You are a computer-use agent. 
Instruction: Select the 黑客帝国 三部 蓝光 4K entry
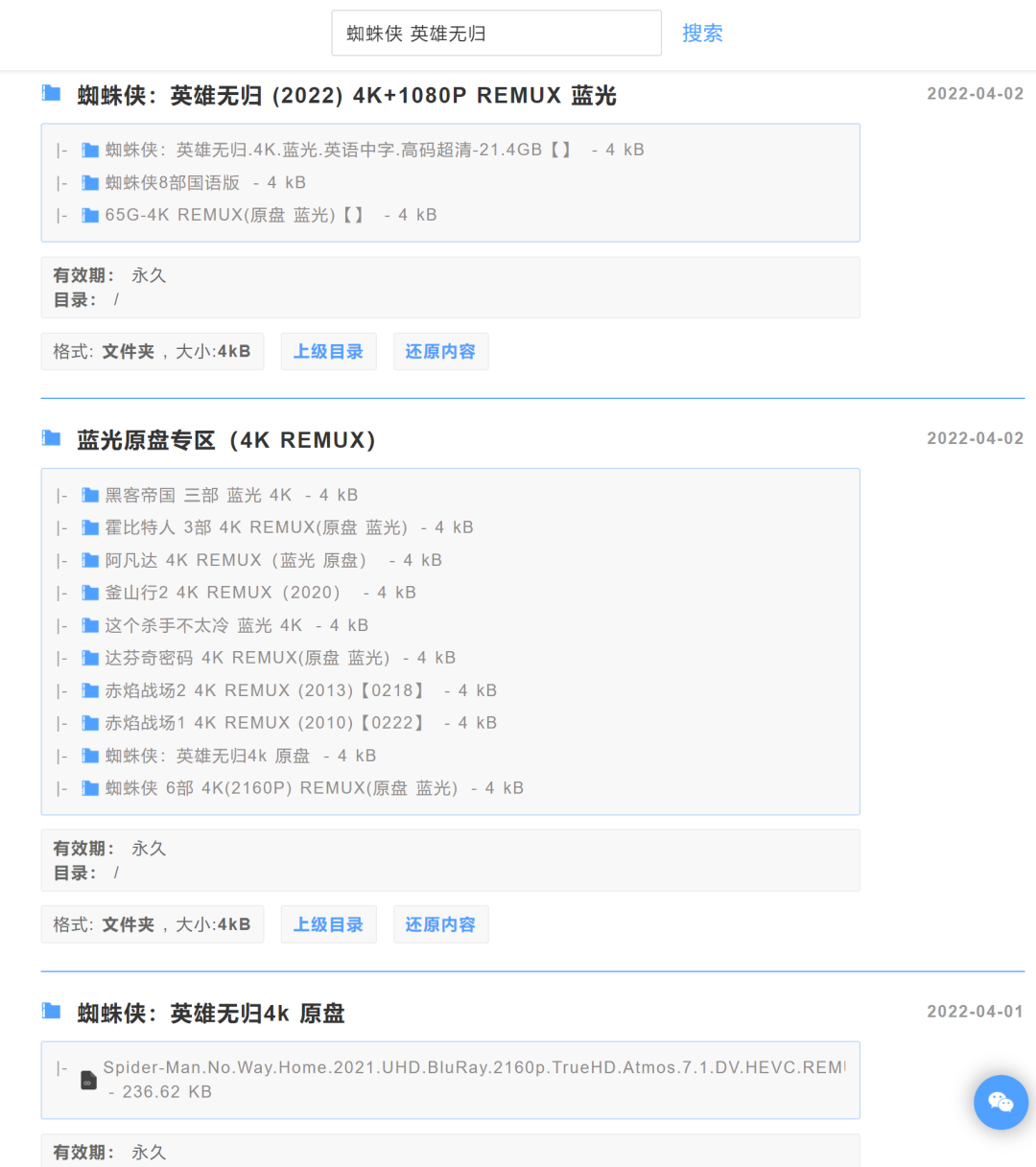pos(199,495)
